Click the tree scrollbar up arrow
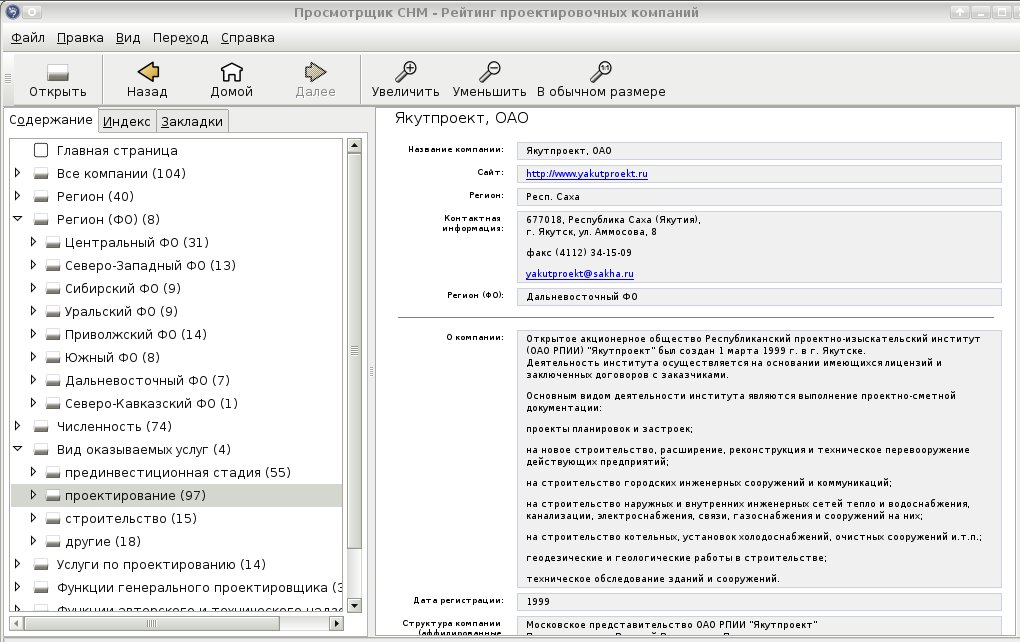The height and width of the screenshot is (642, 1020). point(355,146)
